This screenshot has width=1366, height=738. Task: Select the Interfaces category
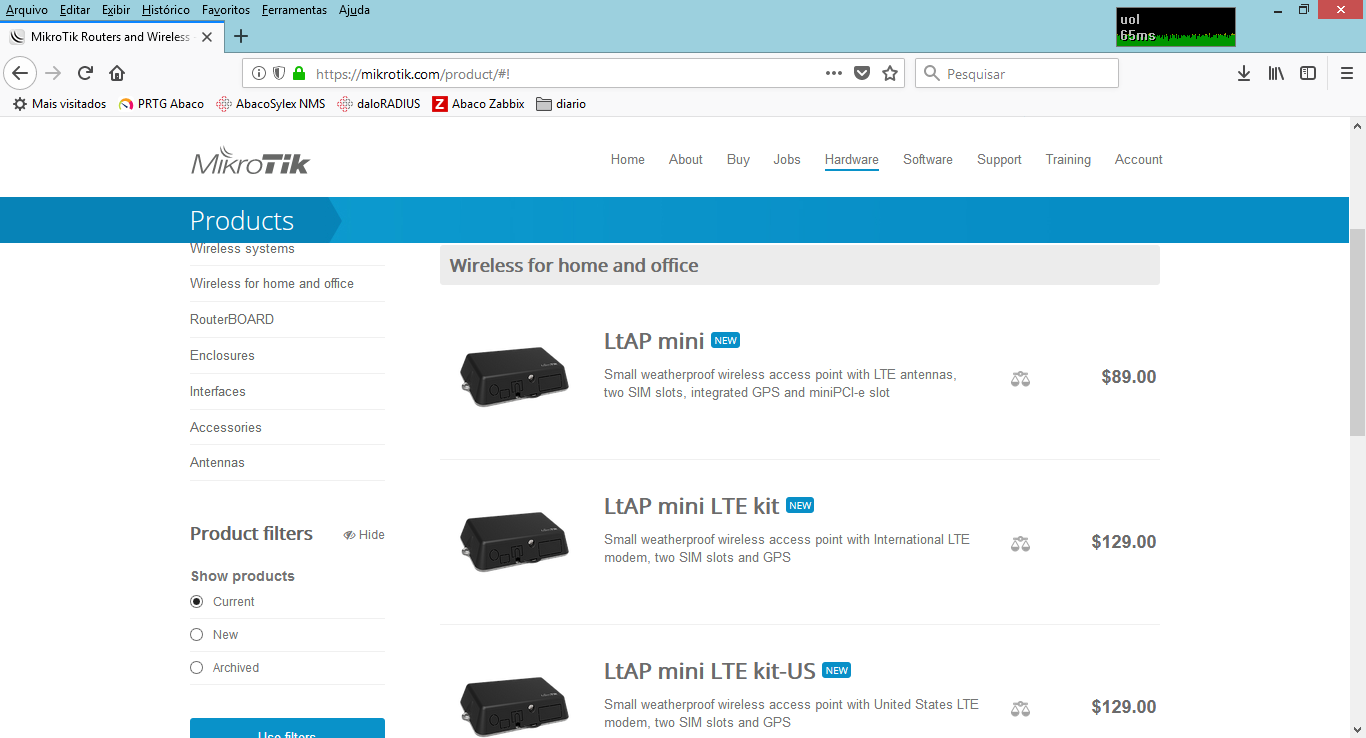(218, 392)
